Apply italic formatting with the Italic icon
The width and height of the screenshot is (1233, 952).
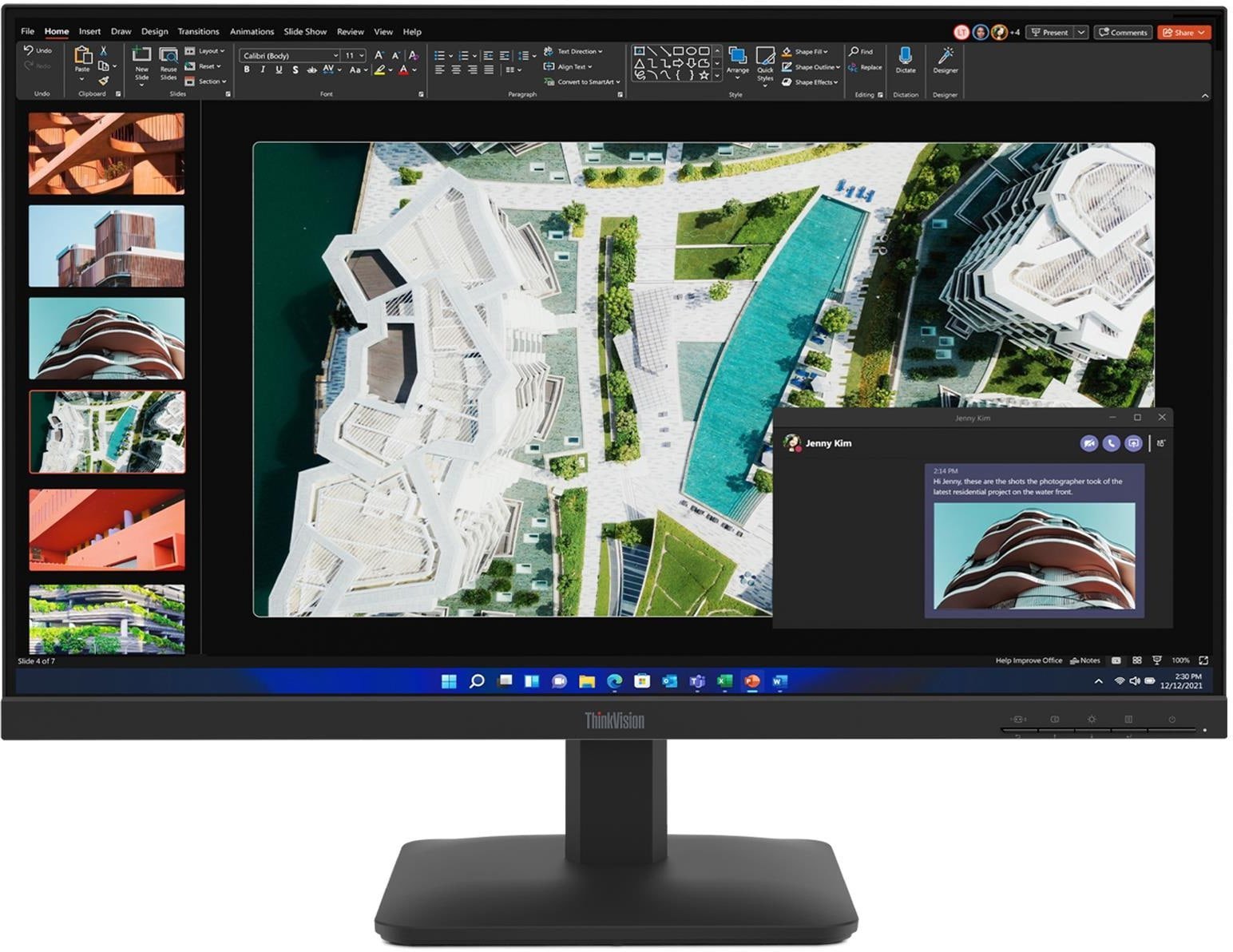tap(262, 69)
